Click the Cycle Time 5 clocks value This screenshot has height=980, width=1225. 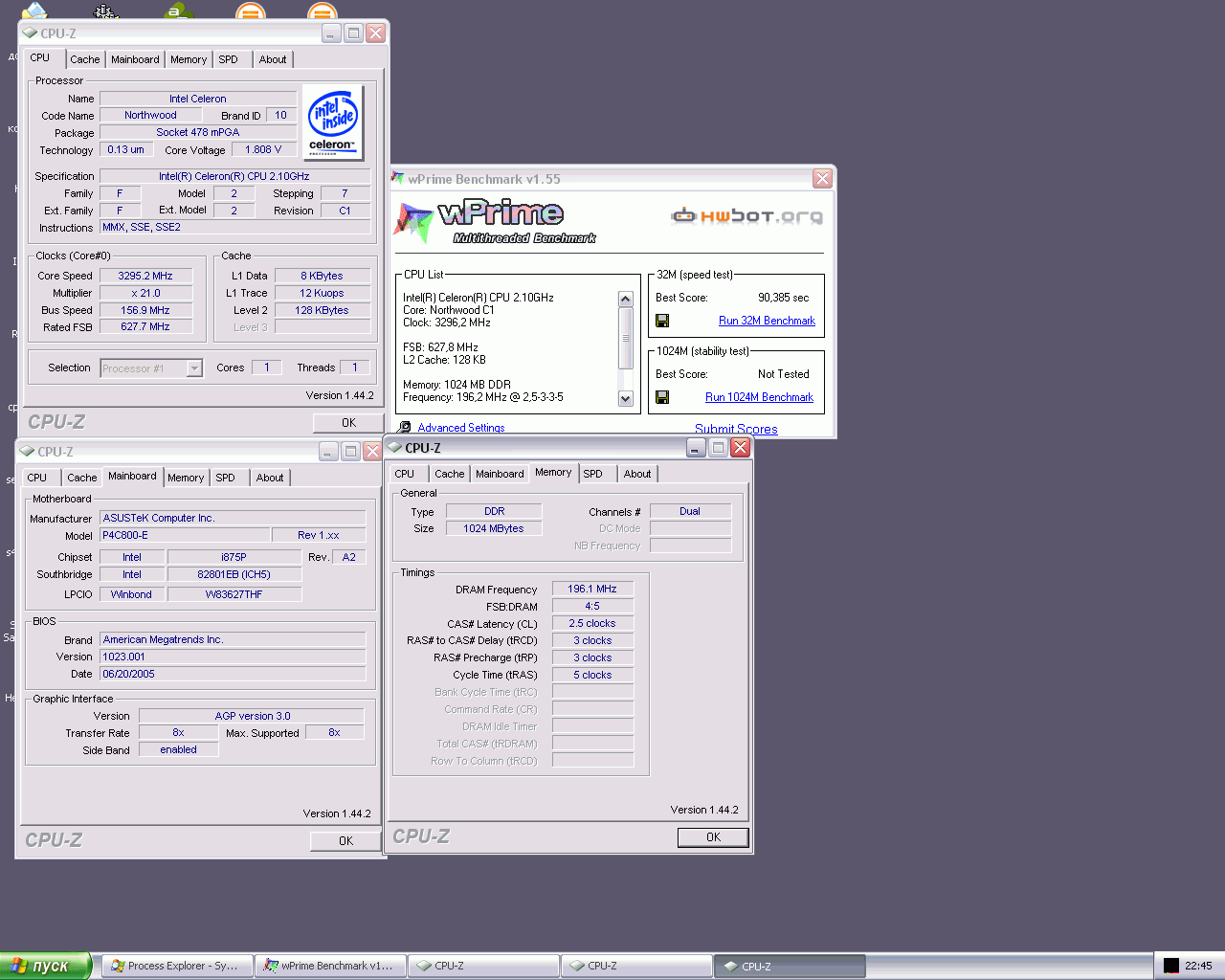[592, 675]
